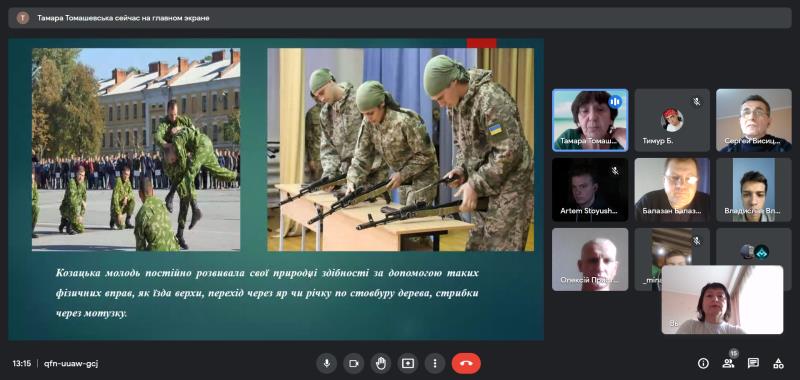Start screen presentation via the share screen icon
Image resolution: width=800 pixels, height=380 pixels.
point(408,363)
